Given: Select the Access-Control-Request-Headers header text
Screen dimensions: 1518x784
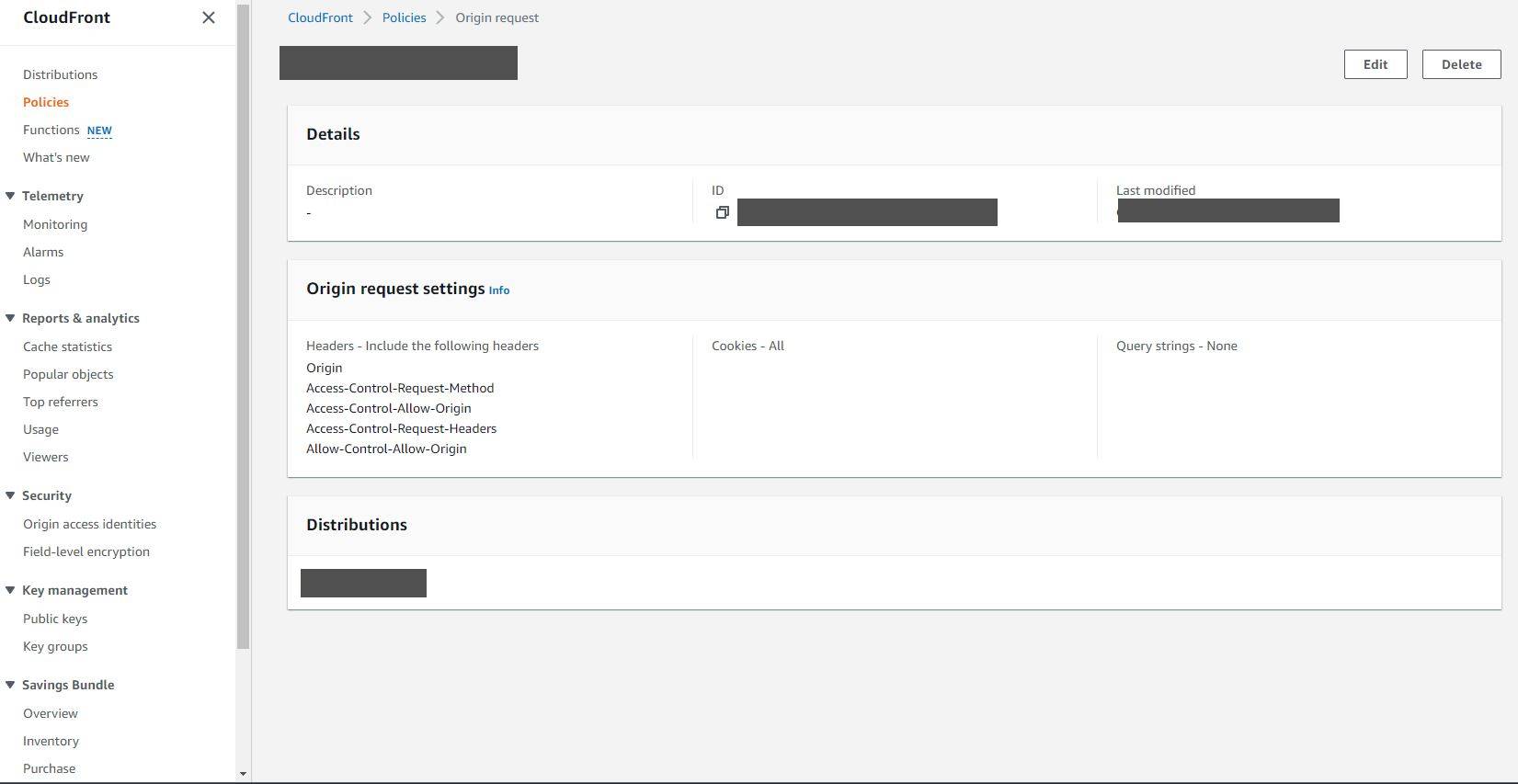Looking at the screenshot, I should (401, 428).
